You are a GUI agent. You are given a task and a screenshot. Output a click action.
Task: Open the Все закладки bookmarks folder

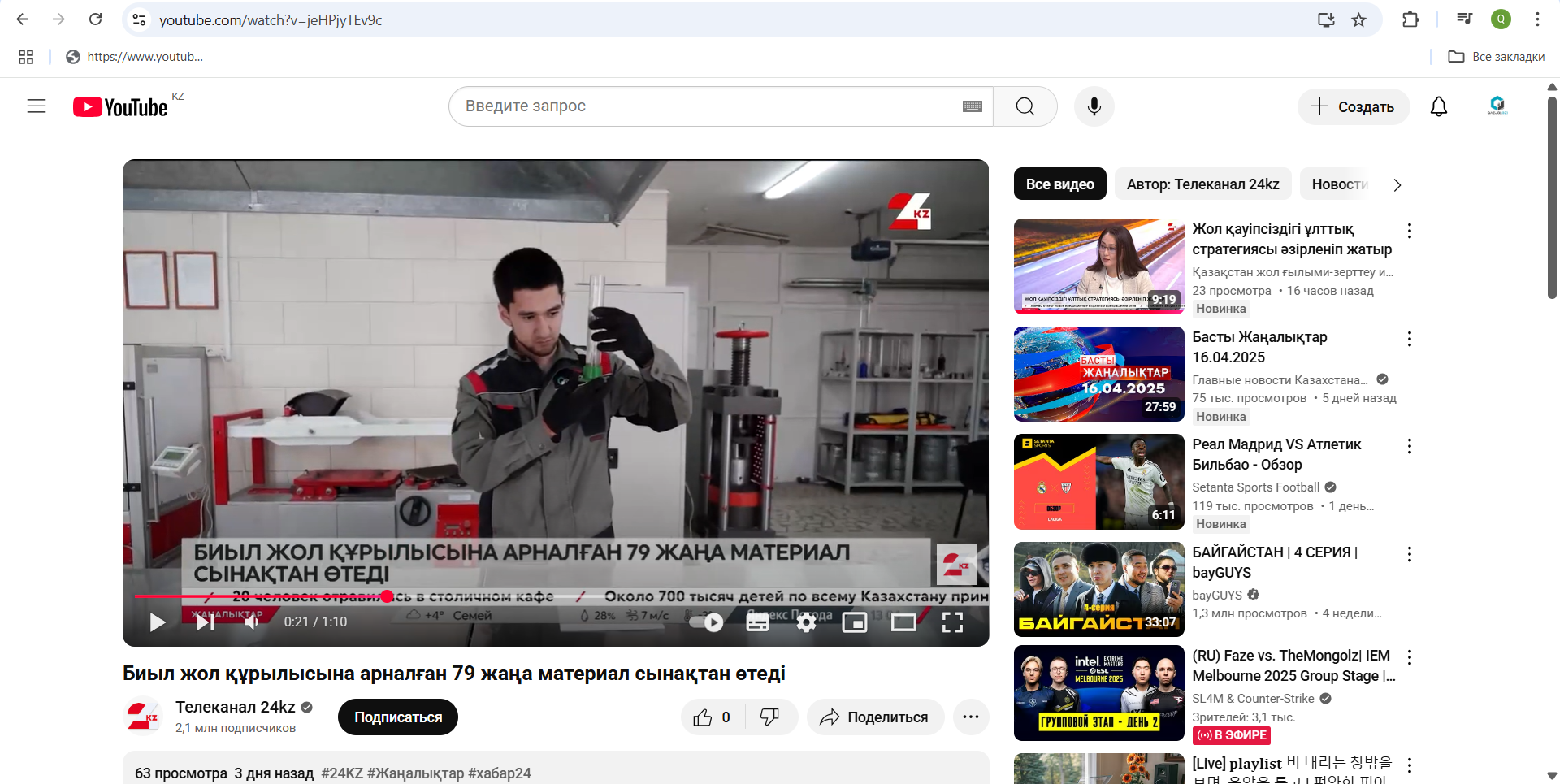click(x=1497, y=57)
